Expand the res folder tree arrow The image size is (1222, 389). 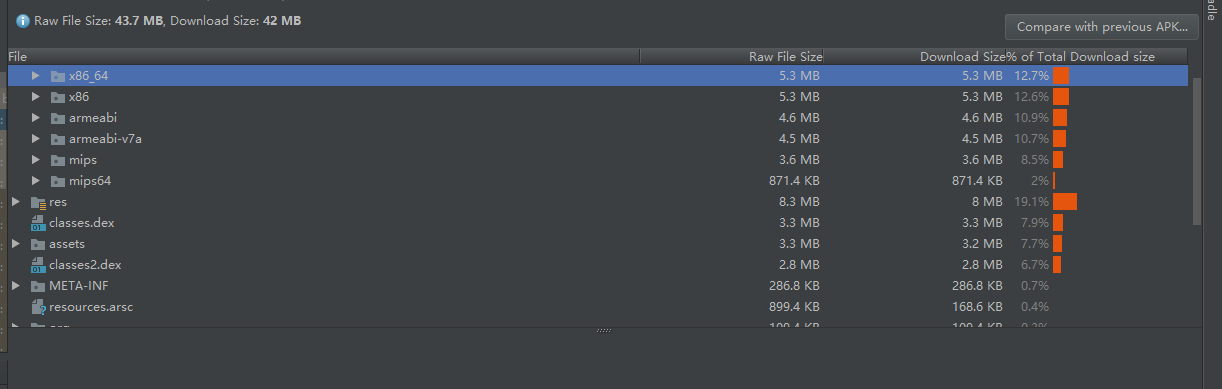click(16, 202)
